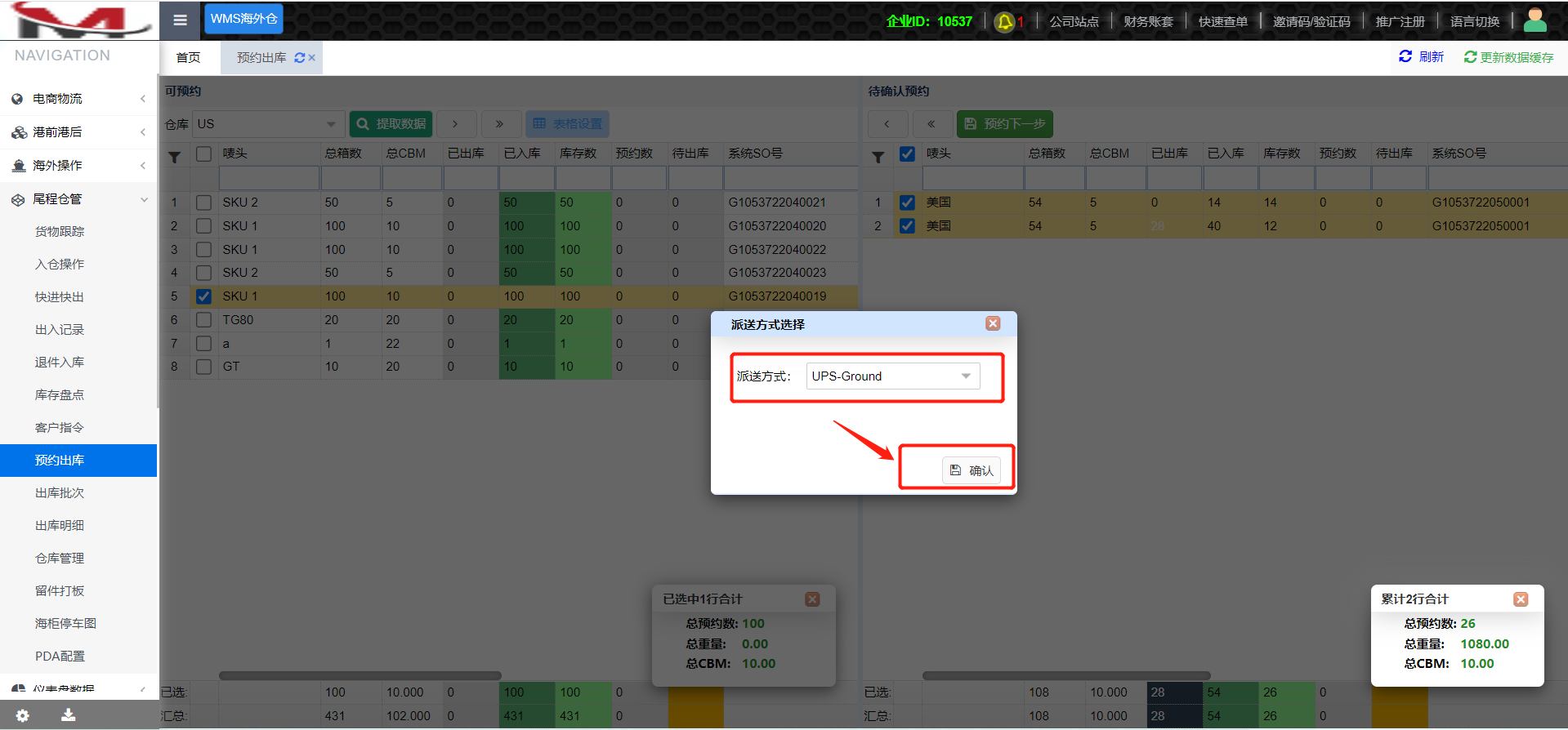Click the 提取数据 button
This screenshot has width=1568, height=730.
click(x=391, y=124)
